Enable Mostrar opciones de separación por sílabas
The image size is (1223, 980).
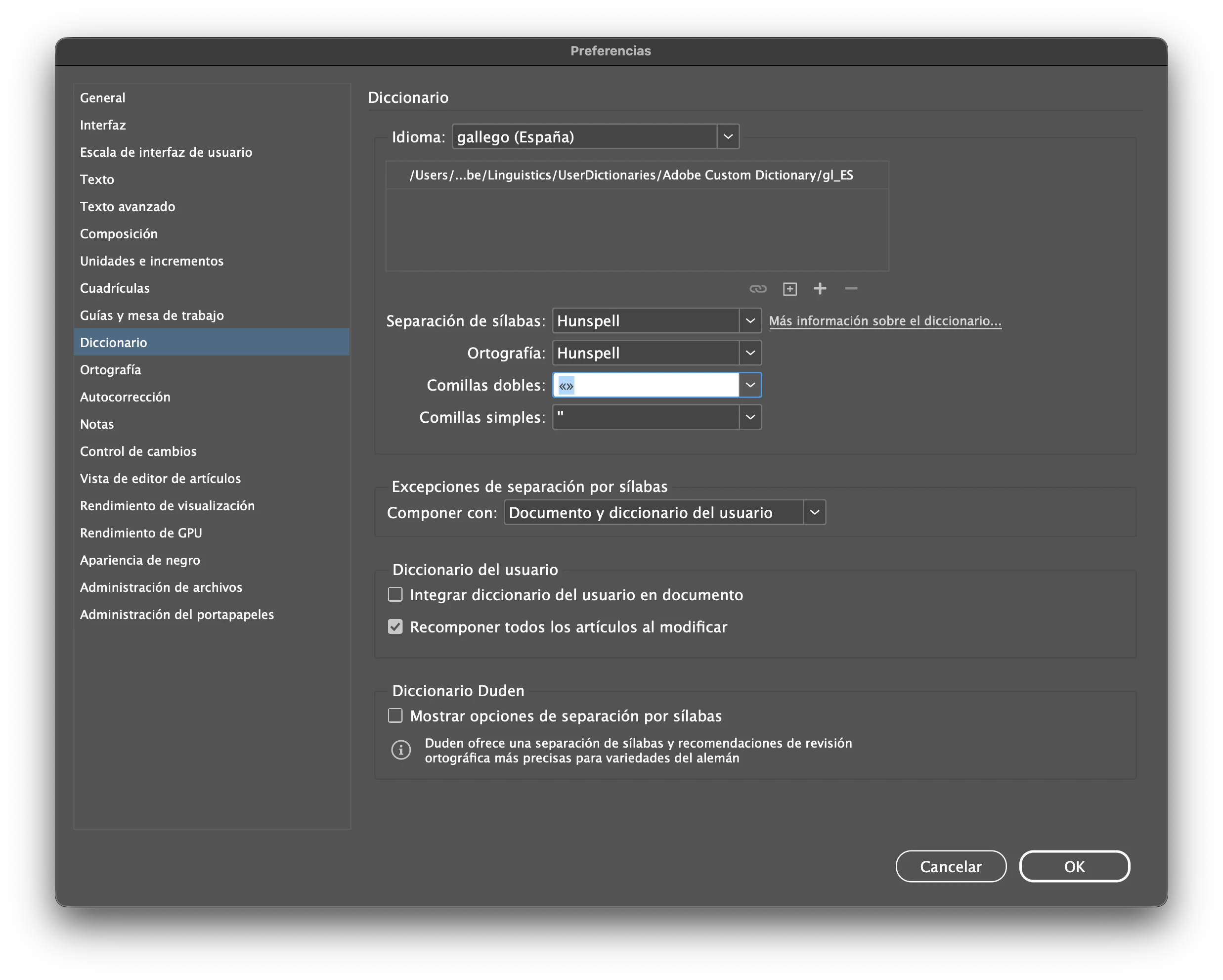[x=395, y=715]
